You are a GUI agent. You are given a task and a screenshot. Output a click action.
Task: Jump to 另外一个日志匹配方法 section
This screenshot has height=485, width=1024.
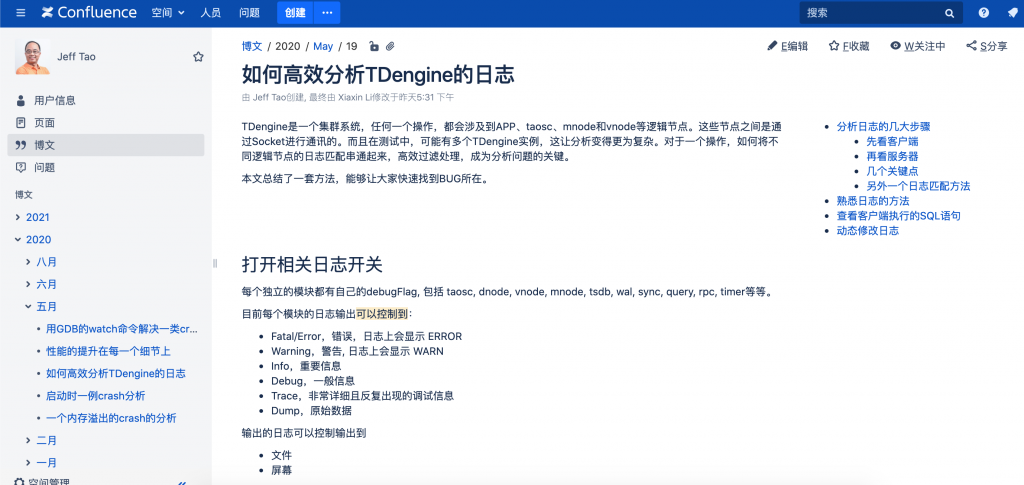click(918, 186)
